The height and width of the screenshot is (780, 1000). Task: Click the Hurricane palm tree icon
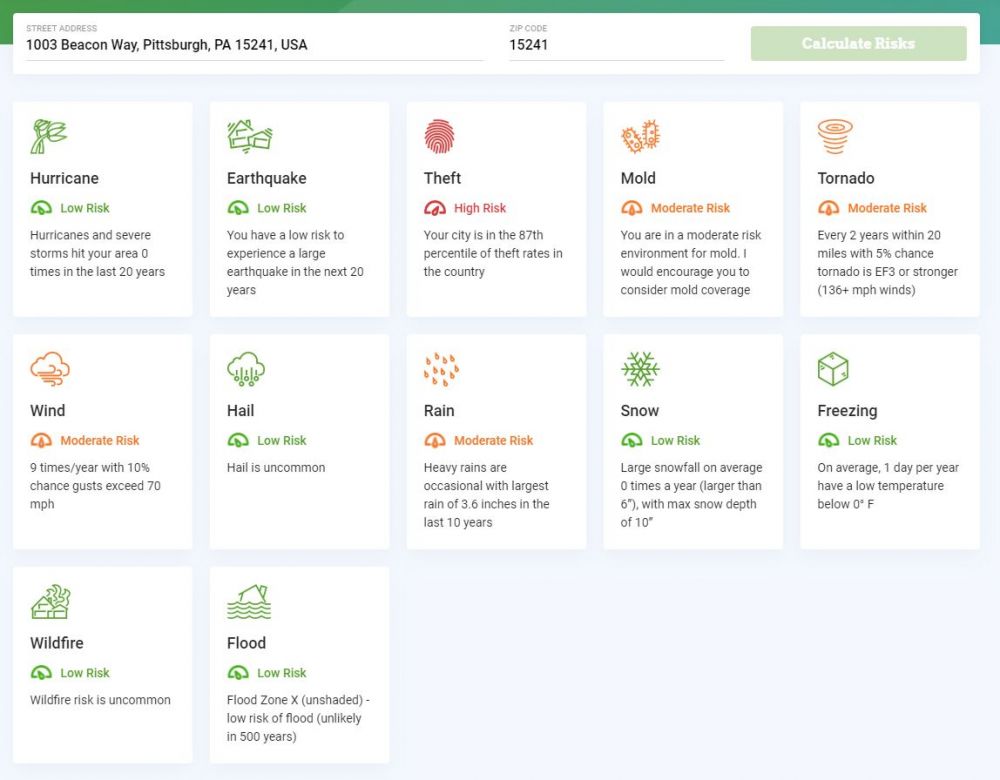pos(48,136)
